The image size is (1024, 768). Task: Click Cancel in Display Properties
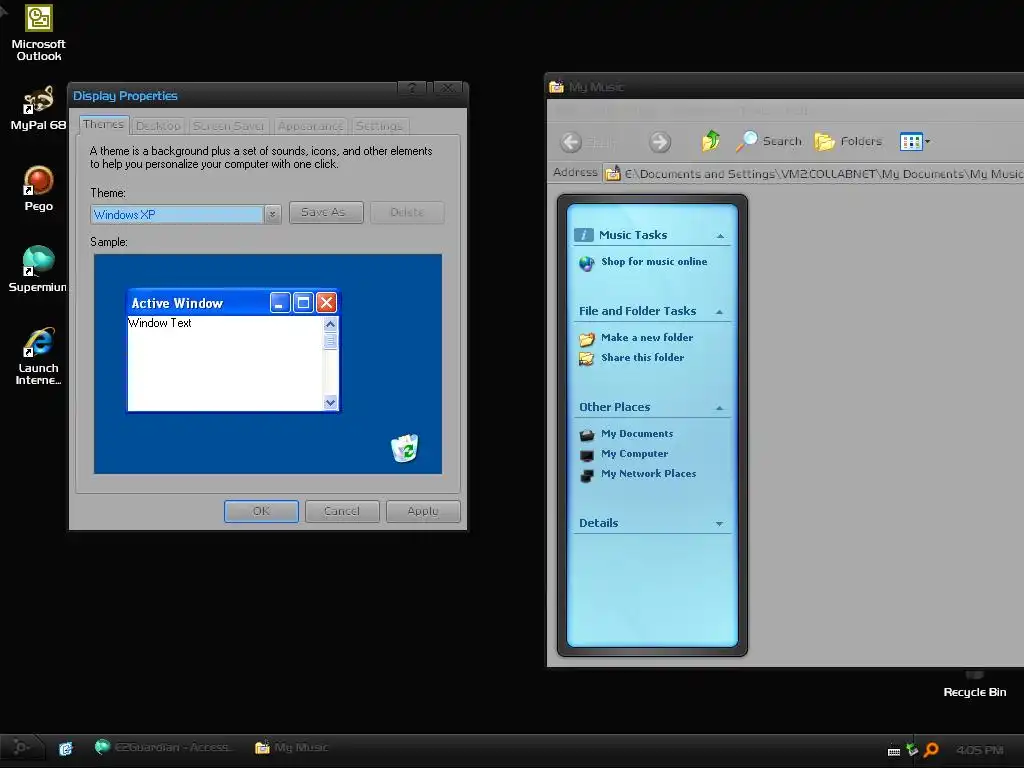point(342,511)
